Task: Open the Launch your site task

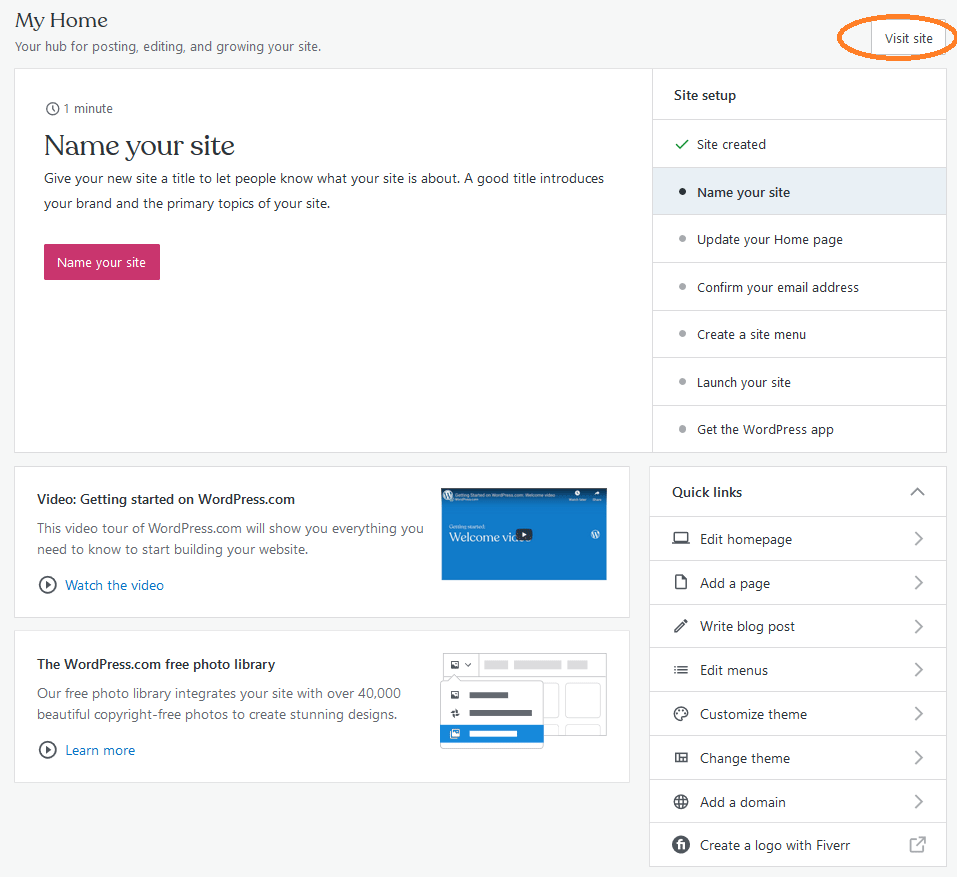Action: [x=743, y=381]
